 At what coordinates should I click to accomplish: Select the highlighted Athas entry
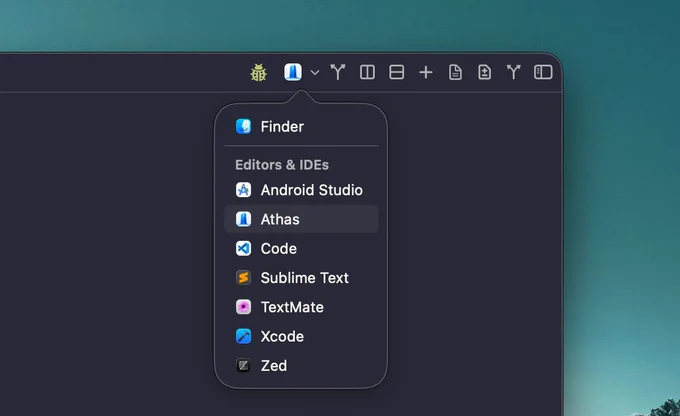coord(301,219)
